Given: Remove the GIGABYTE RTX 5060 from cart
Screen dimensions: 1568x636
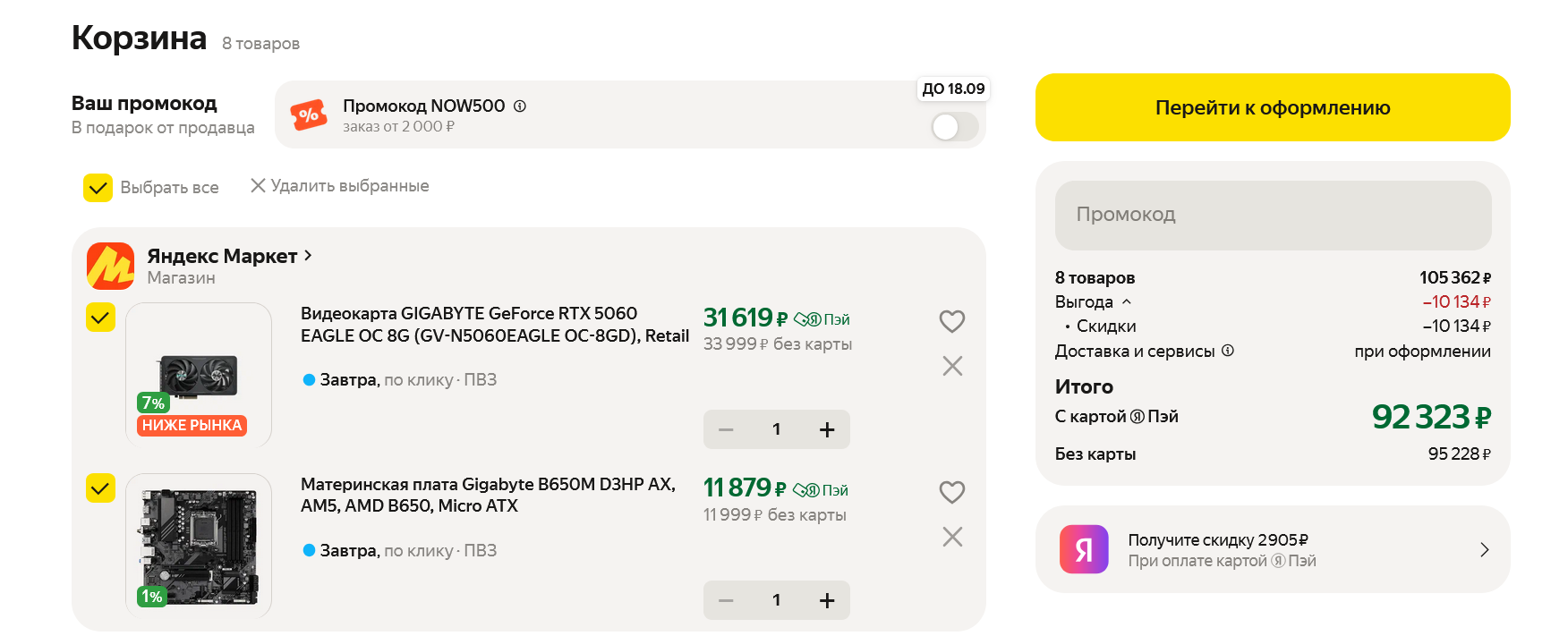Looking at the screenshot, I should click(952, 366).
